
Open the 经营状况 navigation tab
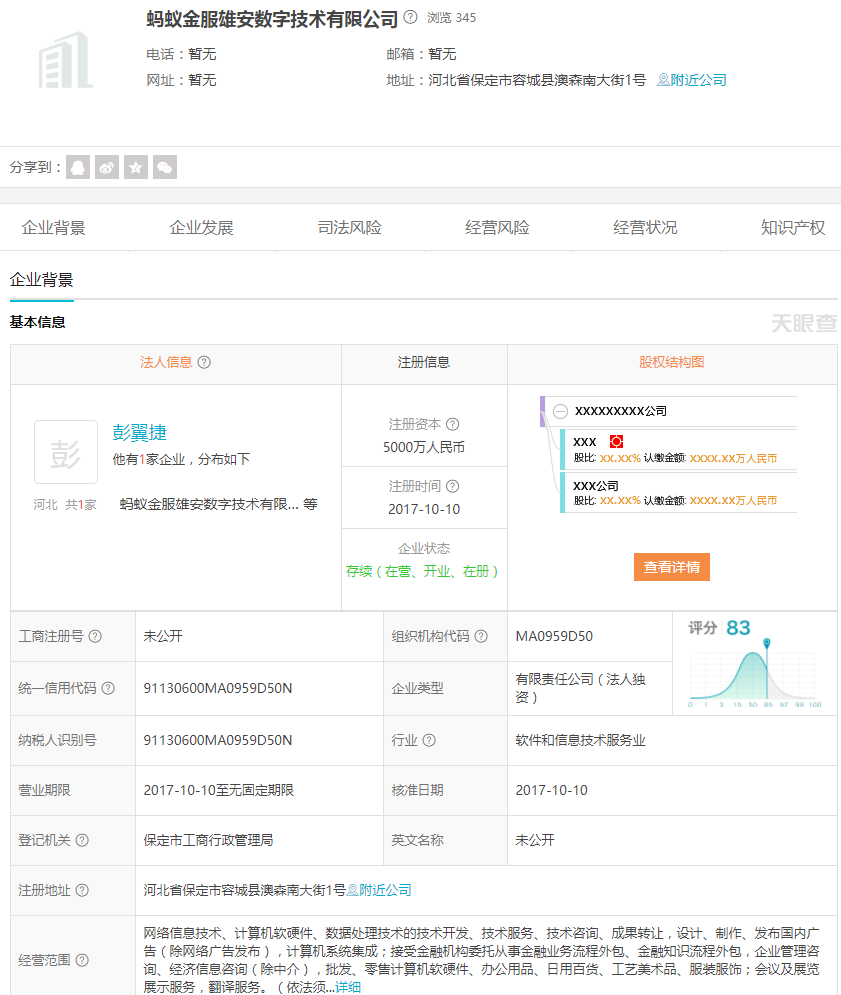(645, 227)
